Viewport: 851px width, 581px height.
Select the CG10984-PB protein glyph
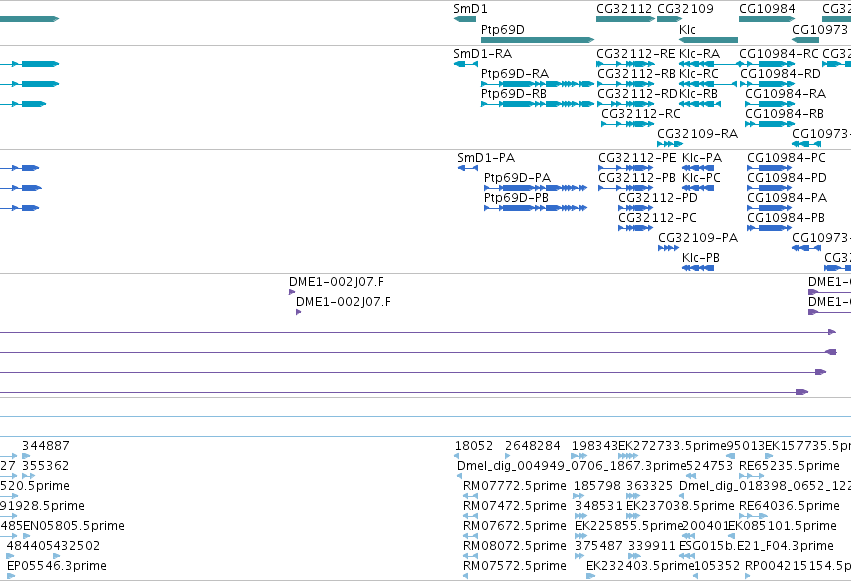(769, 228)
